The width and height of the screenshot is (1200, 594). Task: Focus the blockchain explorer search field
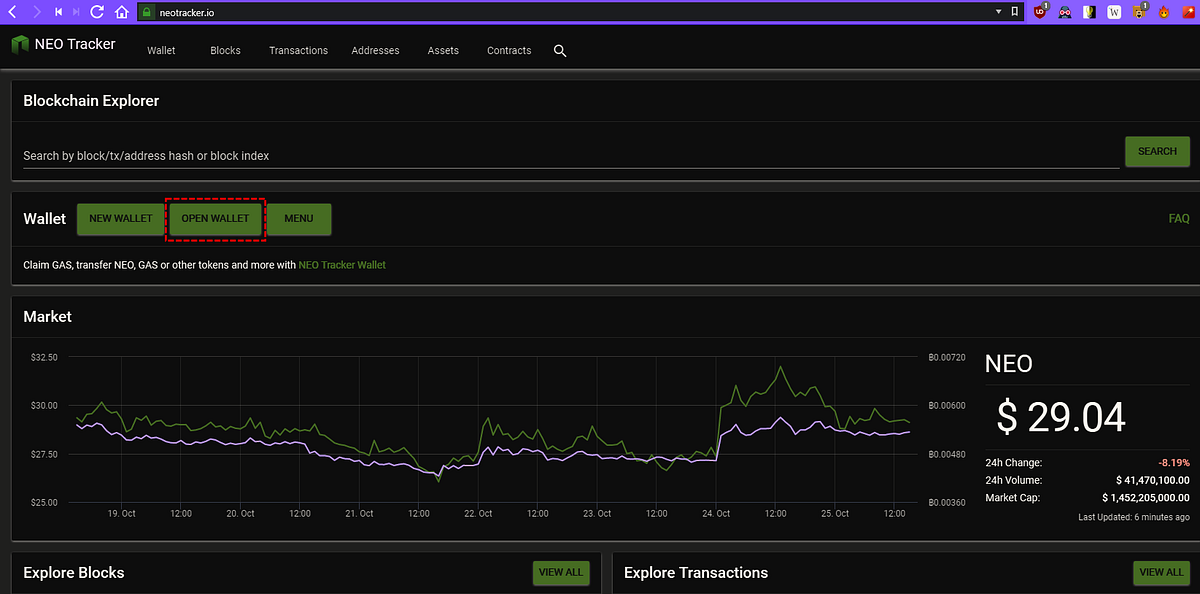[x=570, y=155]
